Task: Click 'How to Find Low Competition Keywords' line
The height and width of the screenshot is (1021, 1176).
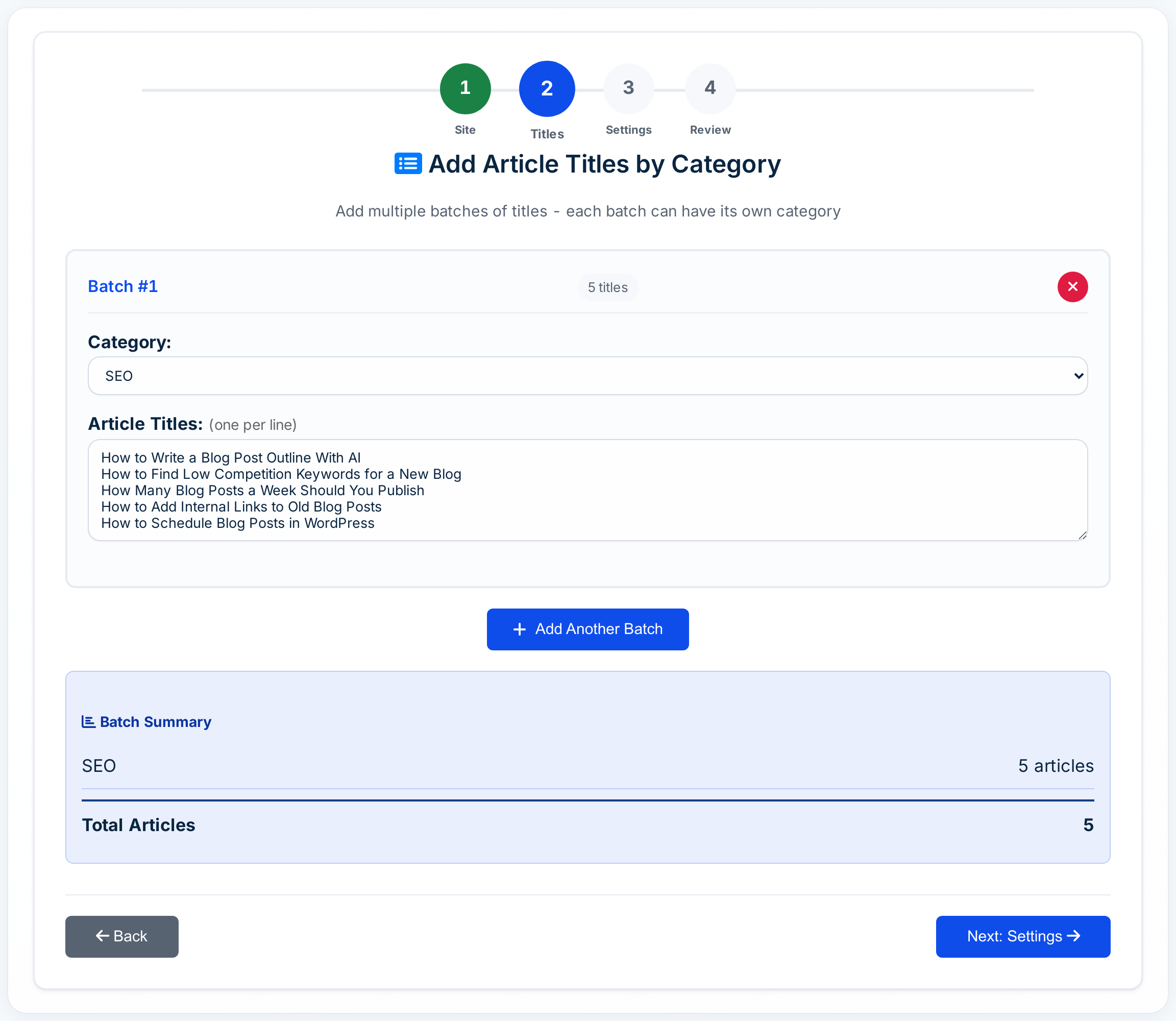Action: 281,474
